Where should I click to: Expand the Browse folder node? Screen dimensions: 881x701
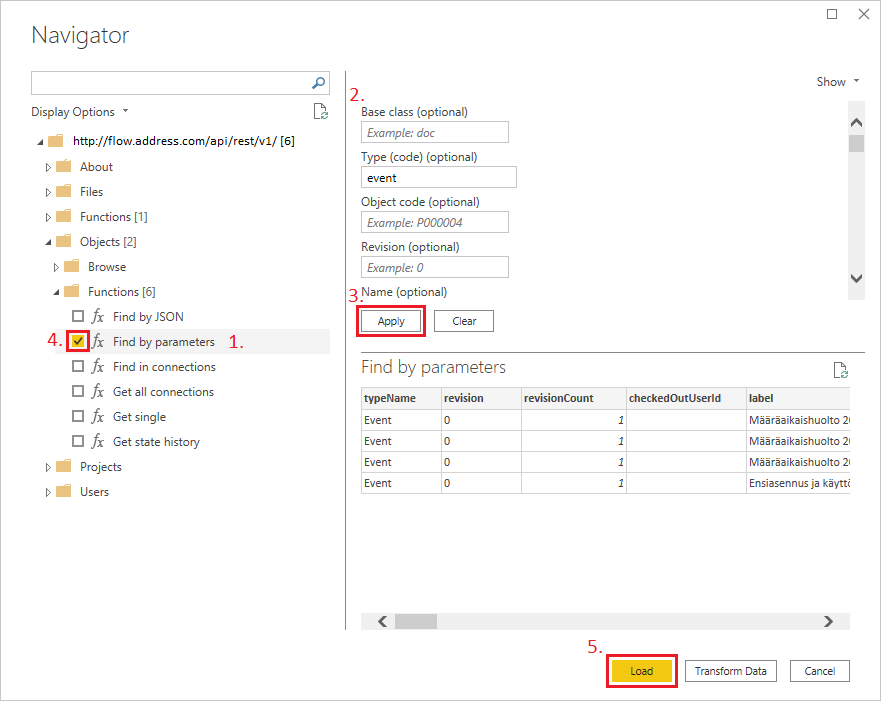pyautogui.click(x=56, y=267)
